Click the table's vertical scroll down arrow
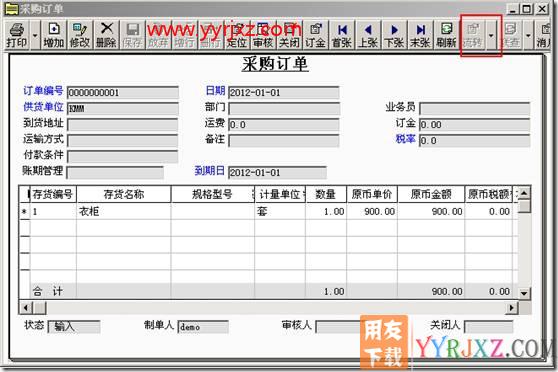 coord(524,293)
